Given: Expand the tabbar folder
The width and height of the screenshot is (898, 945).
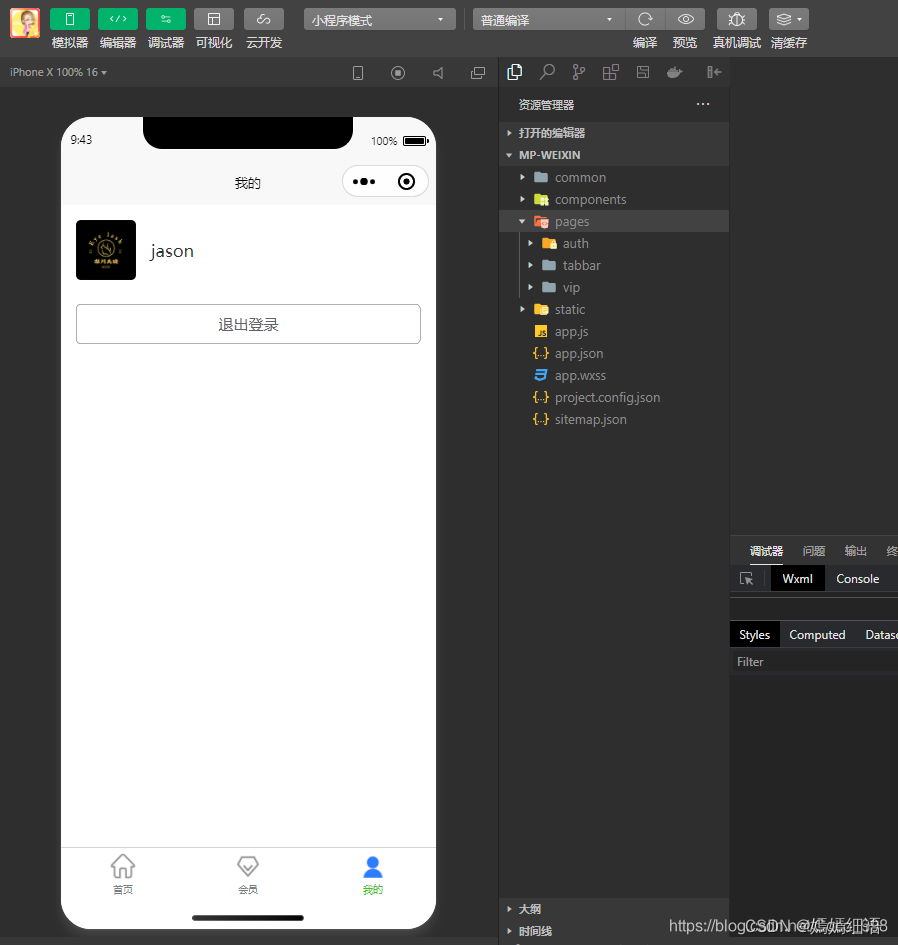Looking at the screenshot, I should coord(614,265).
